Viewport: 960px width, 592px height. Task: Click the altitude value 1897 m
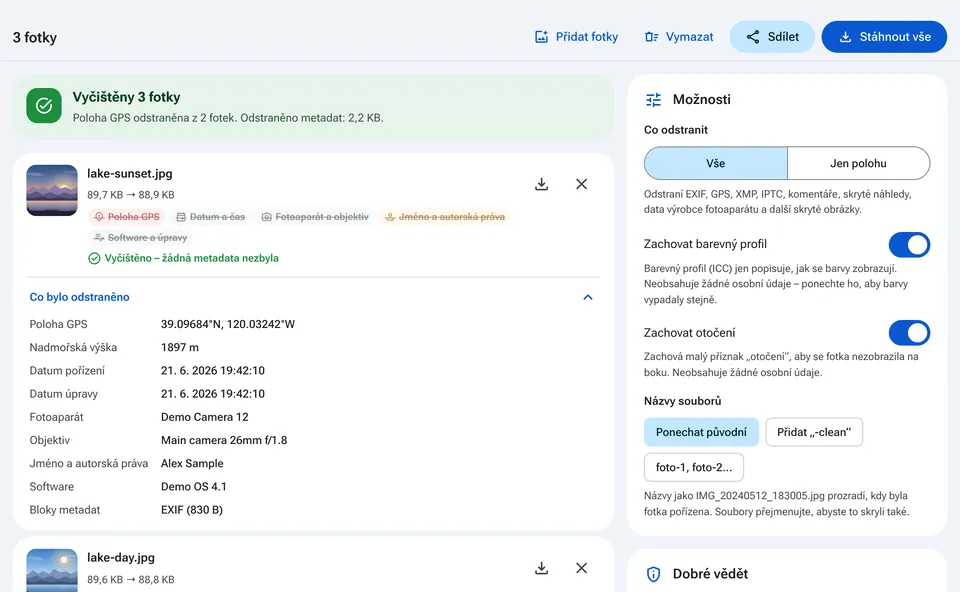click(180, 348)
